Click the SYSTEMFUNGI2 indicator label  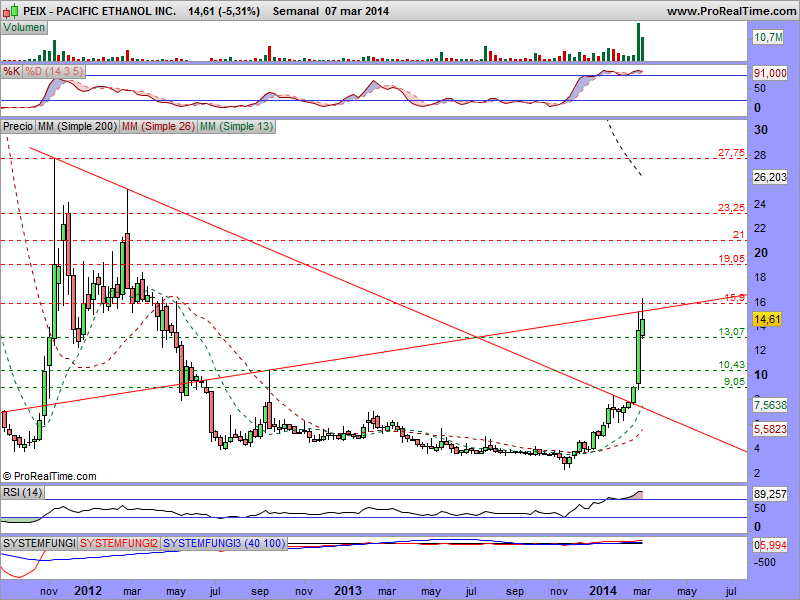[119, 543]
